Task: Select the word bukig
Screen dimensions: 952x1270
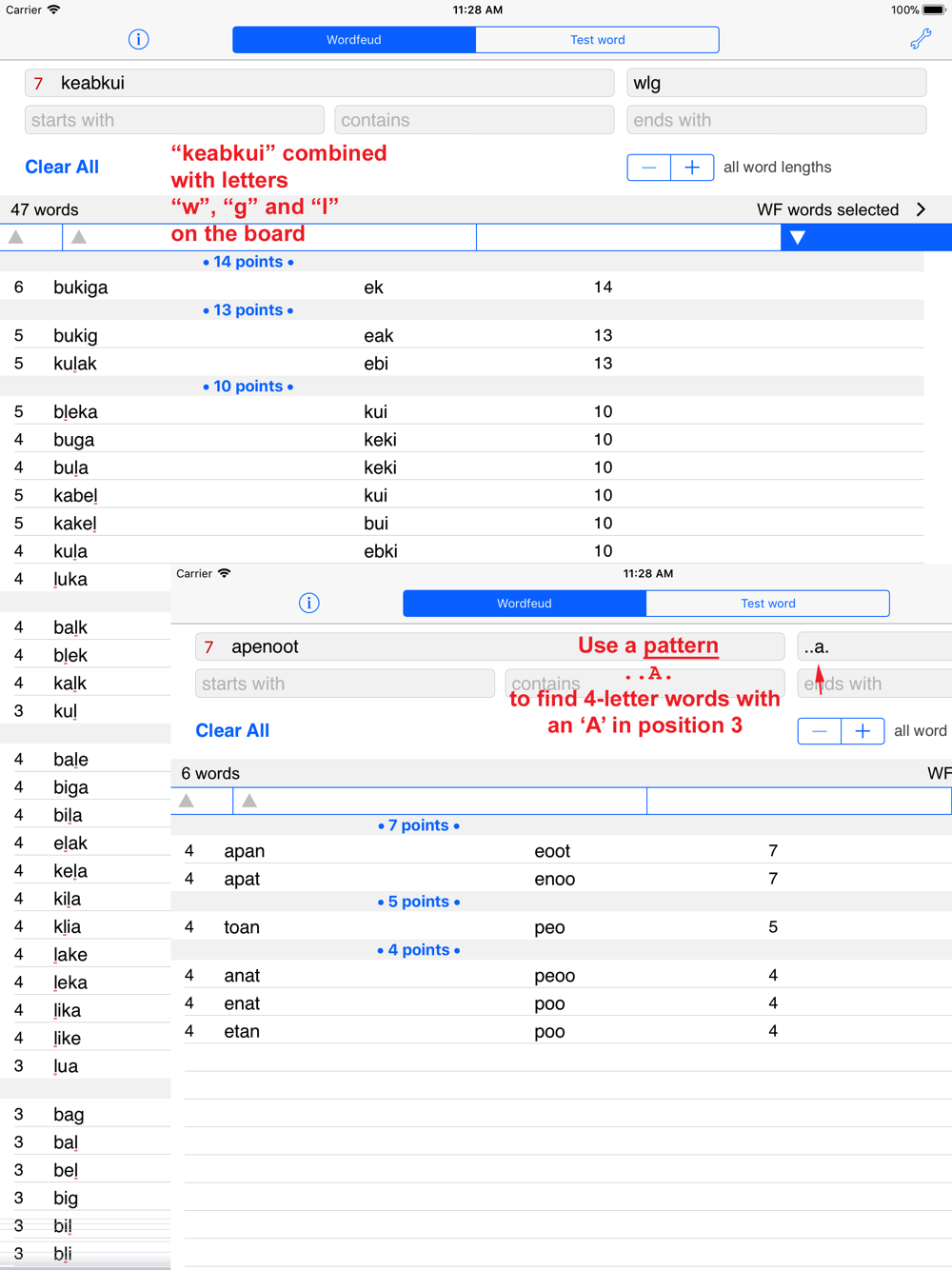Action: [76, 335]
